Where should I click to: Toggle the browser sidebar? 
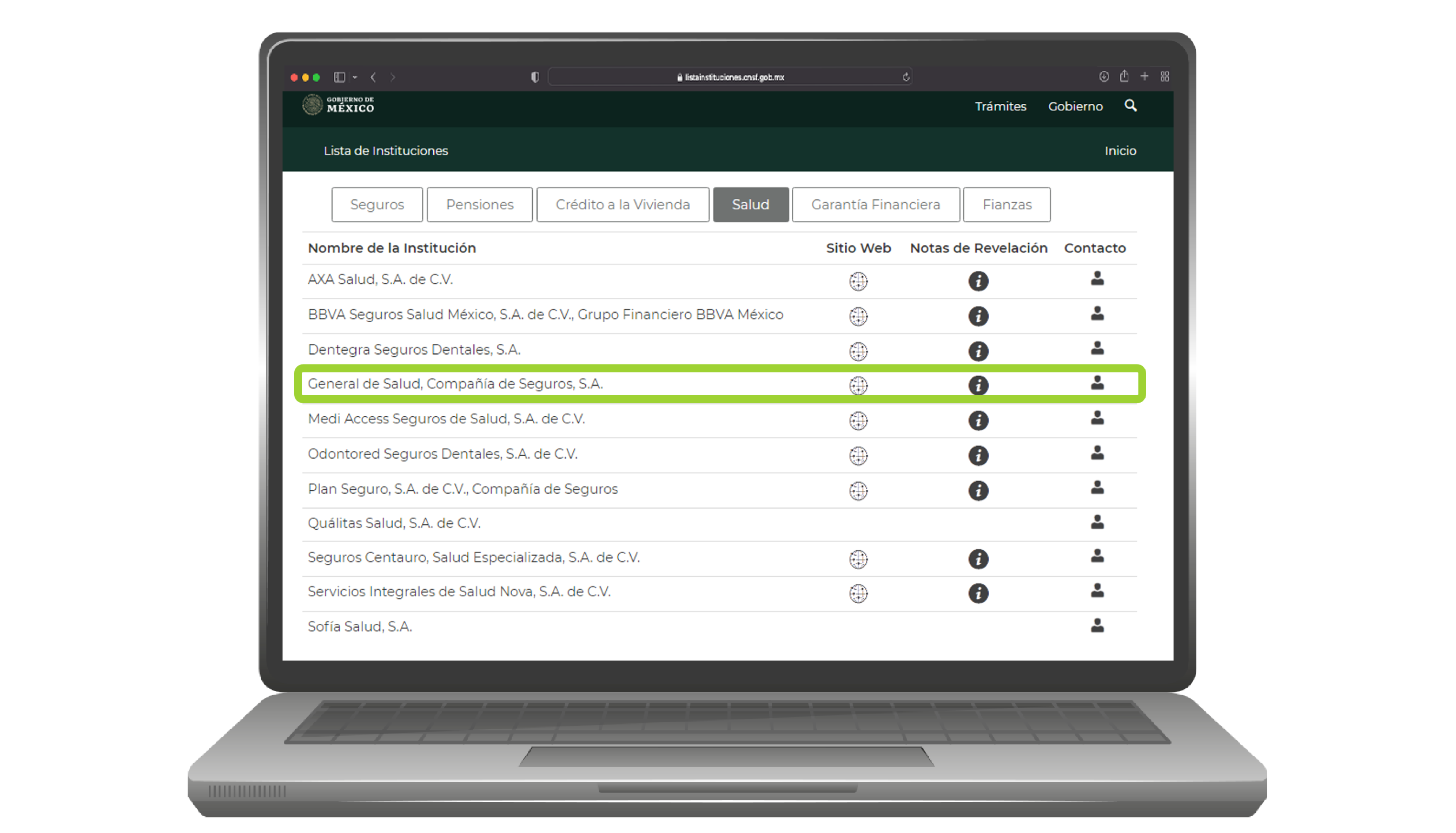[x=339, y=77]
